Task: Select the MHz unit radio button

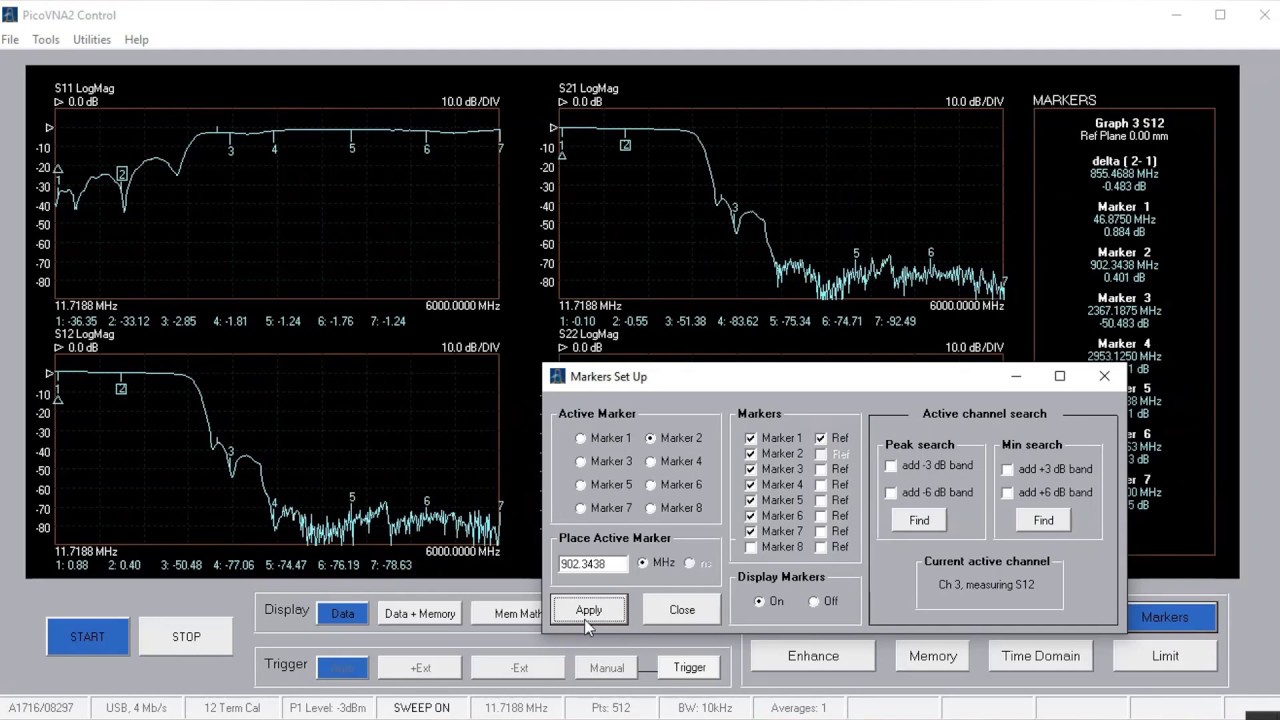Action: [x=643, y=563]
